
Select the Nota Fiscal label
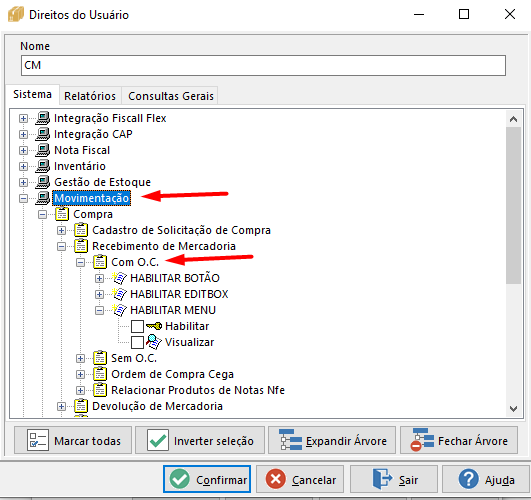(x=82, y=150)
